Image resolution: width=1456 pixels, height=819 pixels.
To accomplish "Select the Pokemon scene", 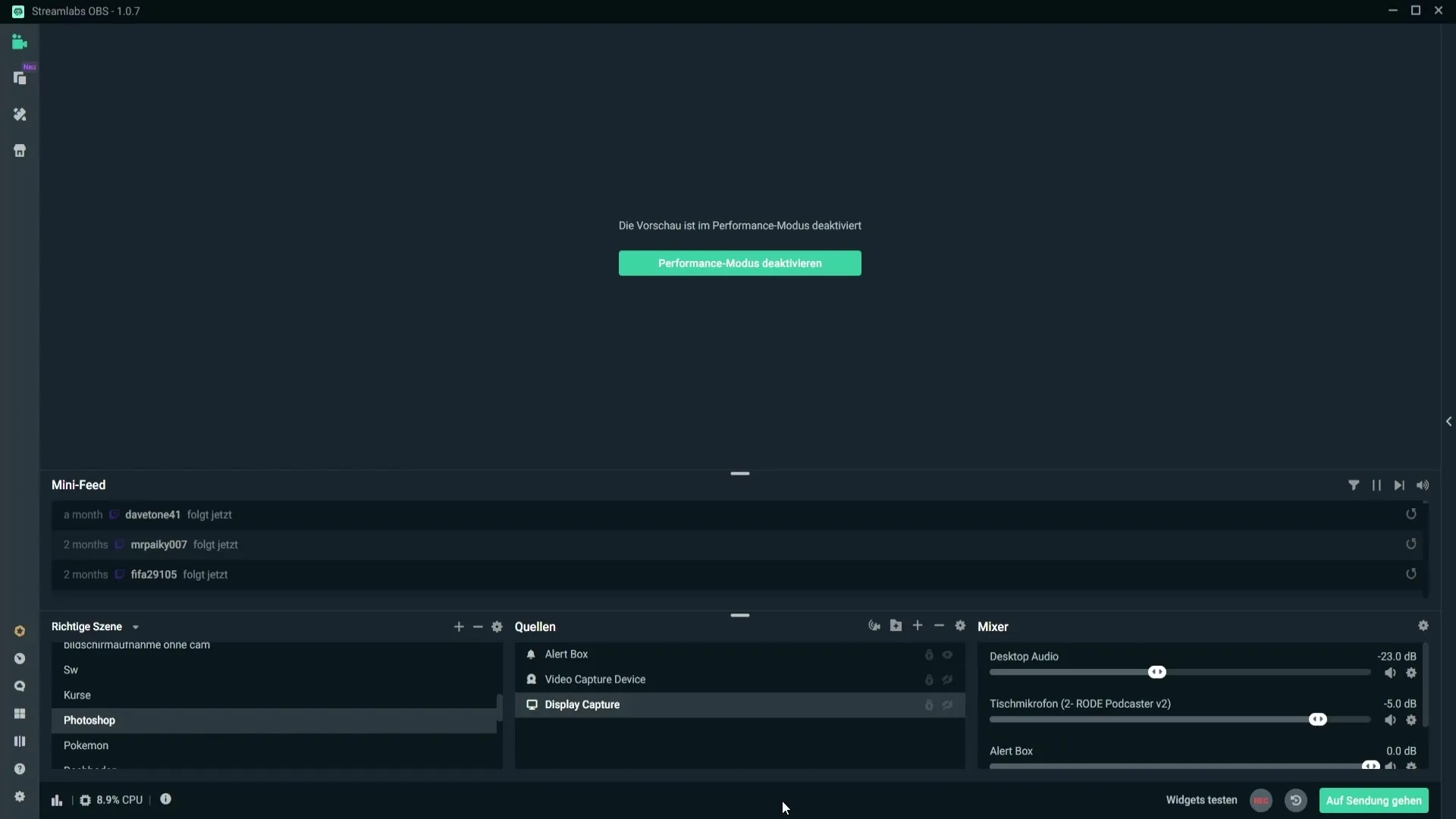I will (x=274, y=745).
